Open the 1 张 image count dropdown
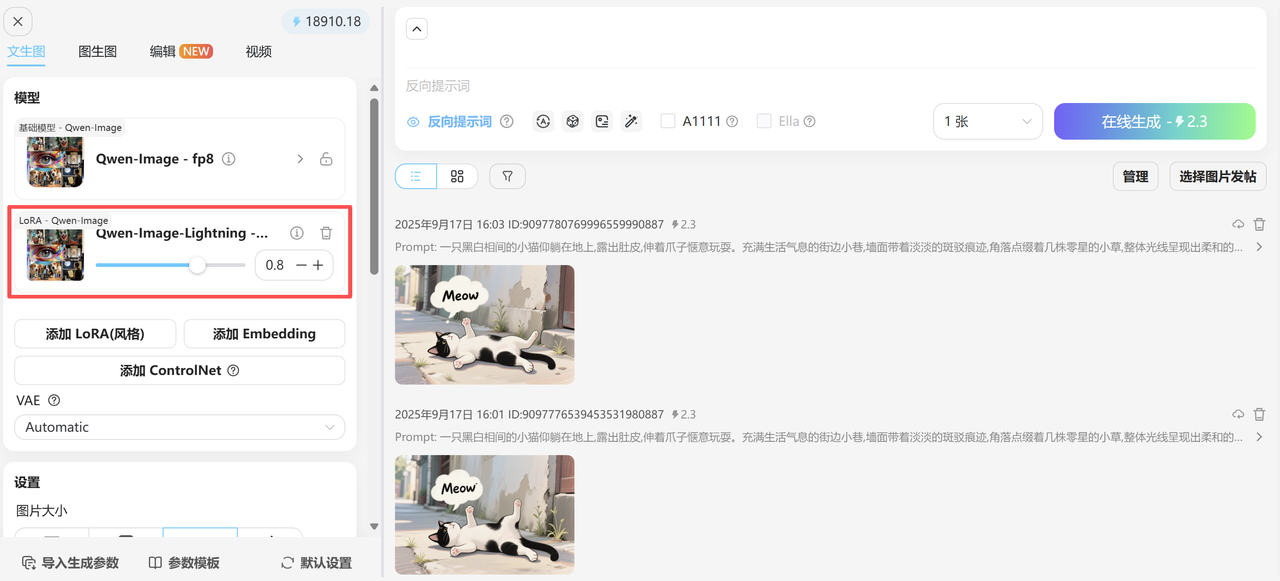Image resolution: width=1280 pixels, height=581 pixels. click(x=987, y=121)
